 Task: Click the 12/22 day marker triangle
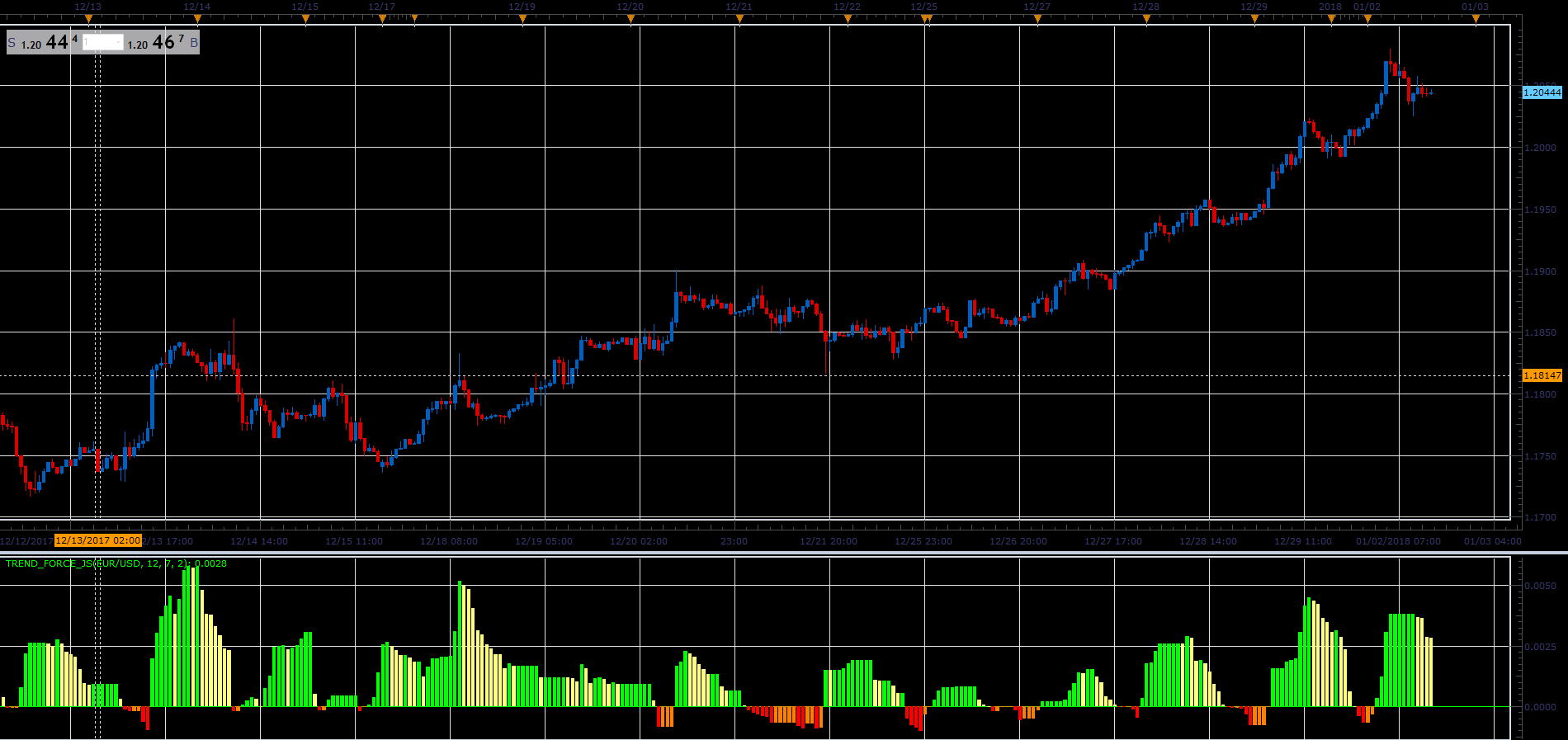coord(848,19)
